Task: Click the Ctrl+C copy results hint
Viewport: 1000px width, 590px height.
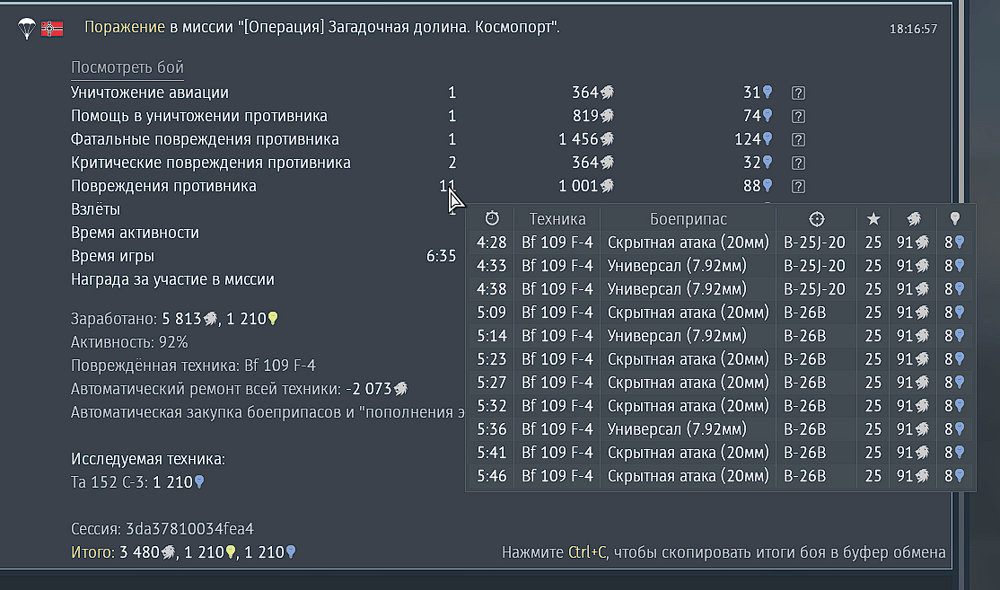Action: point(723,552)
